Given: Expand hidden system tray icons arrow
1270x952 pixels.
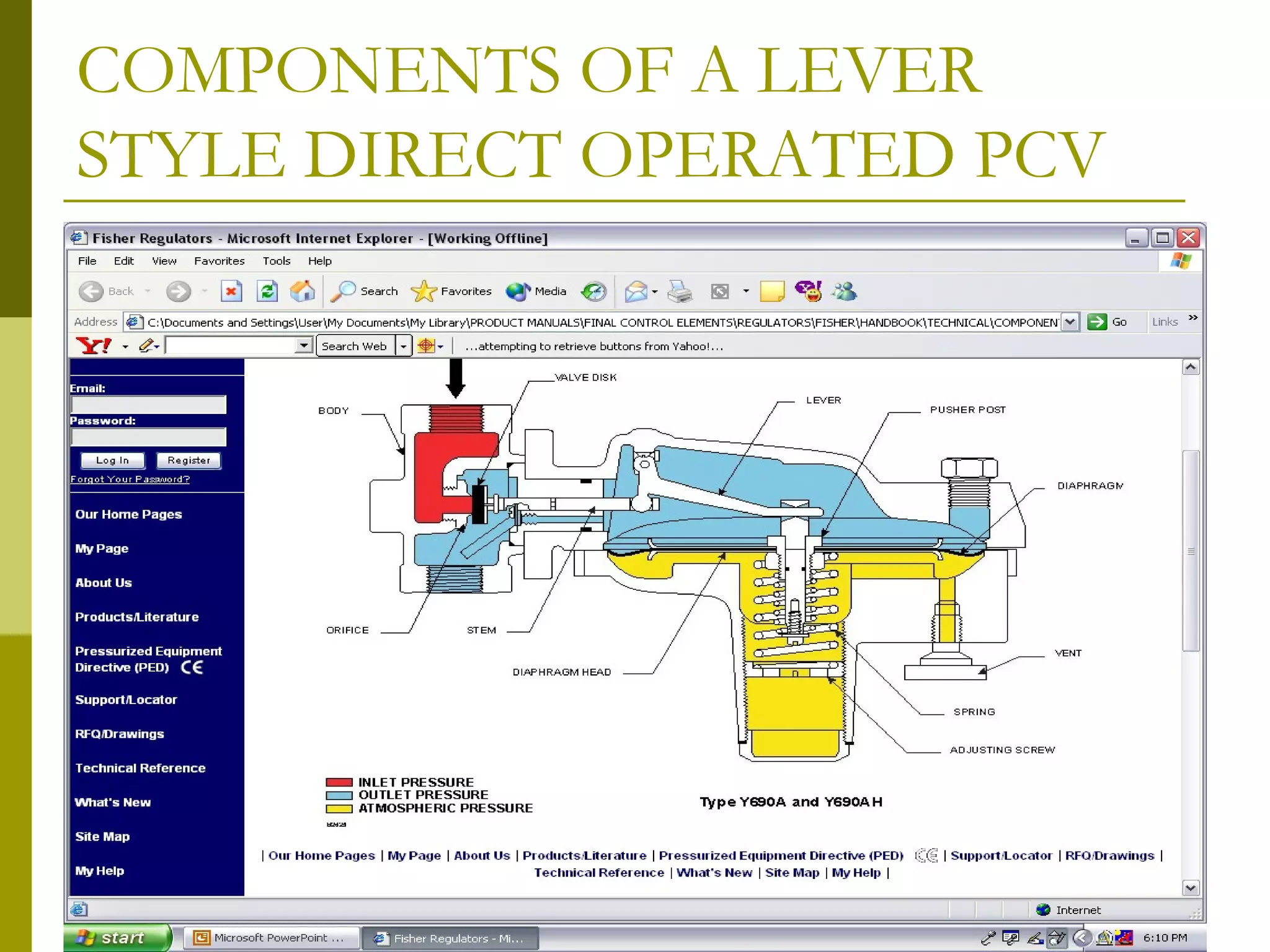Looking at the screenshot, I should click(1082, 938).
